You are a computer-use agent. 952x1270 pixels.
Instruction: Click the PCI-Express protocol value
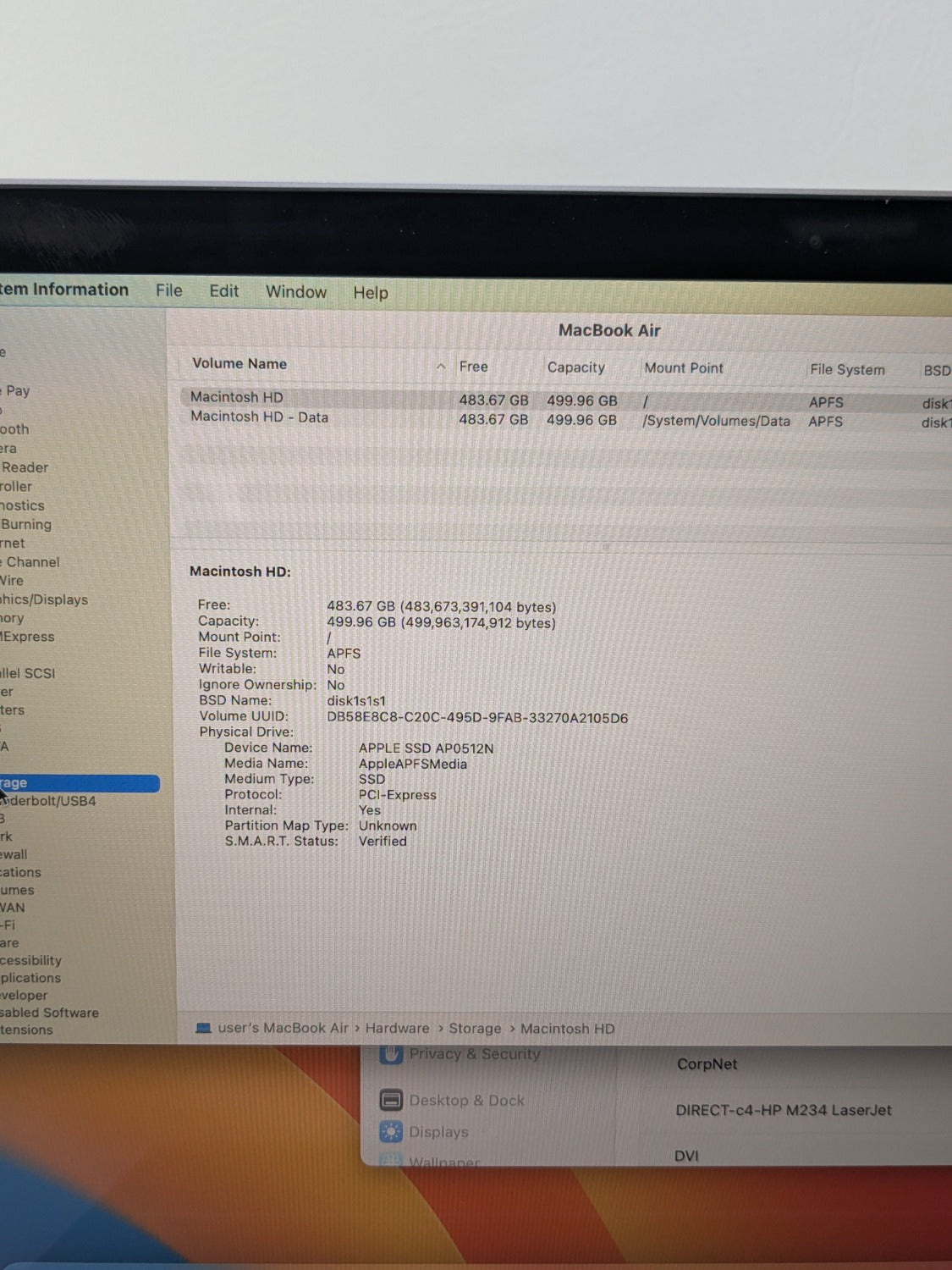398,795
